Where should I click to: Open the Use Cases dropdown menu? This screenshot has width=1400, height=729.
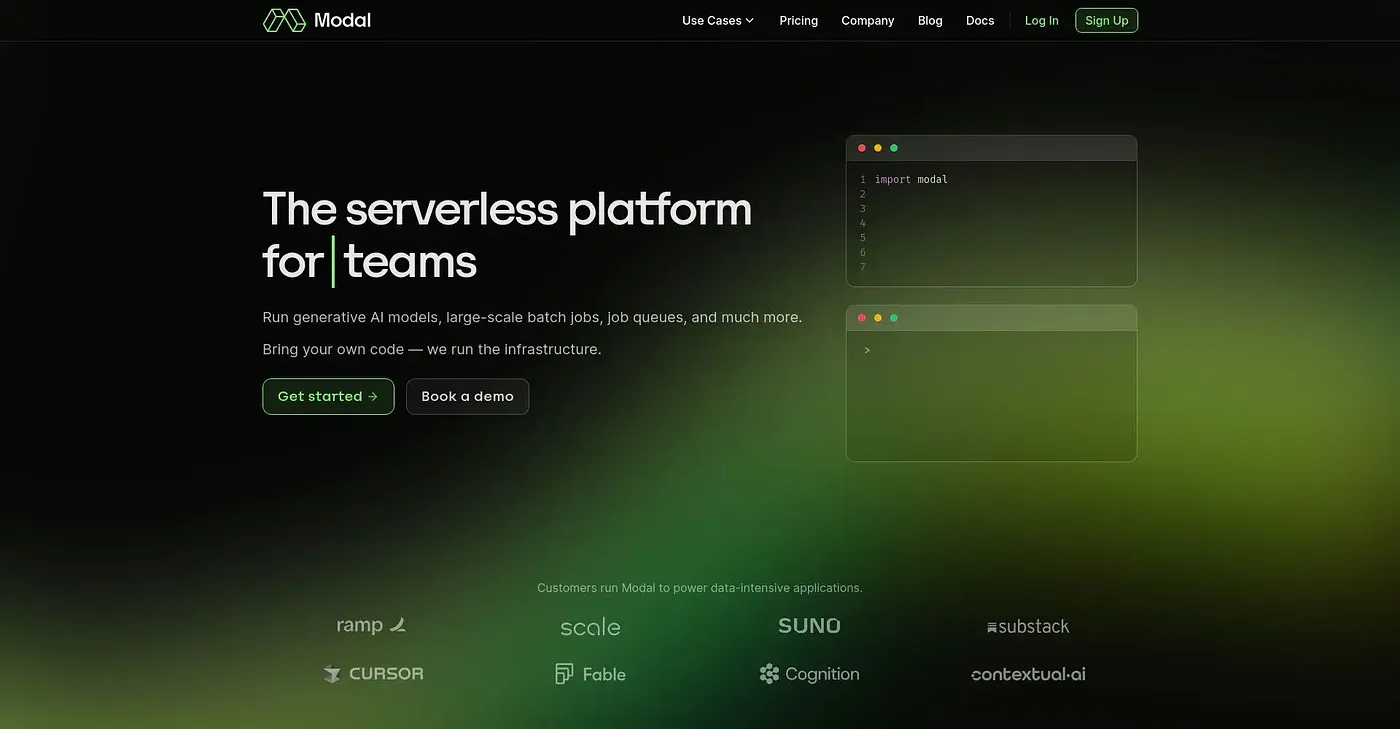click(718, 20)
